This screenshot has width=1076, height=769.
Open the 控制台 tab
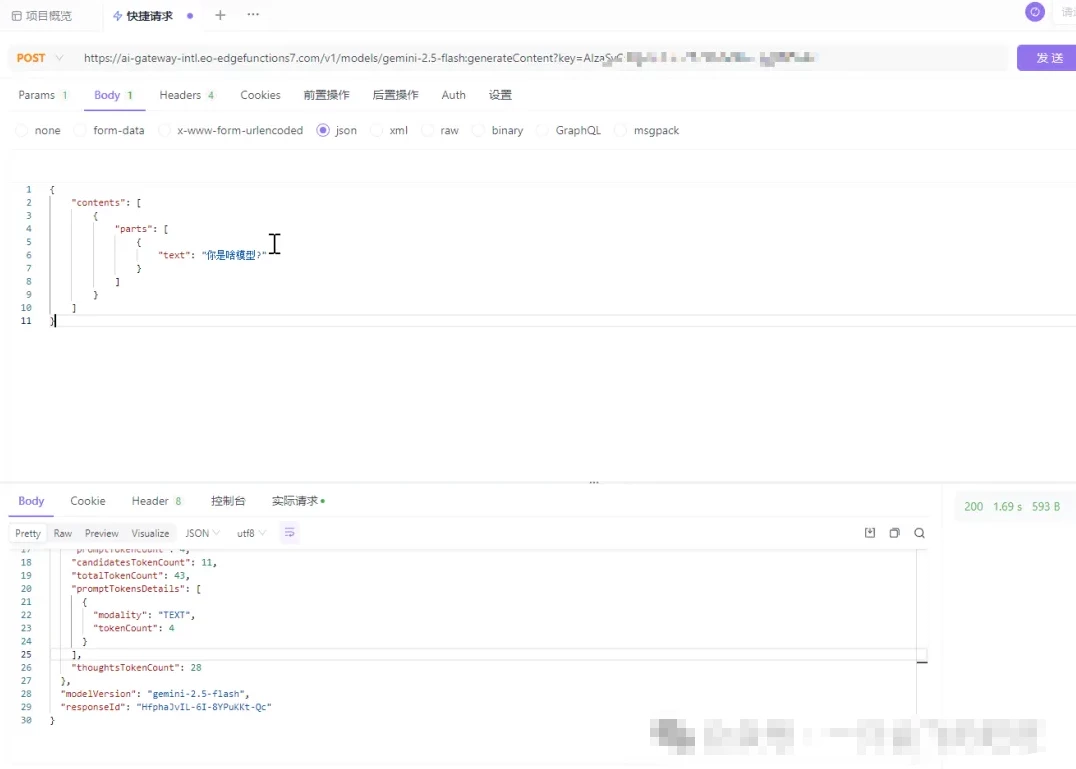click(x=228, y=501)
